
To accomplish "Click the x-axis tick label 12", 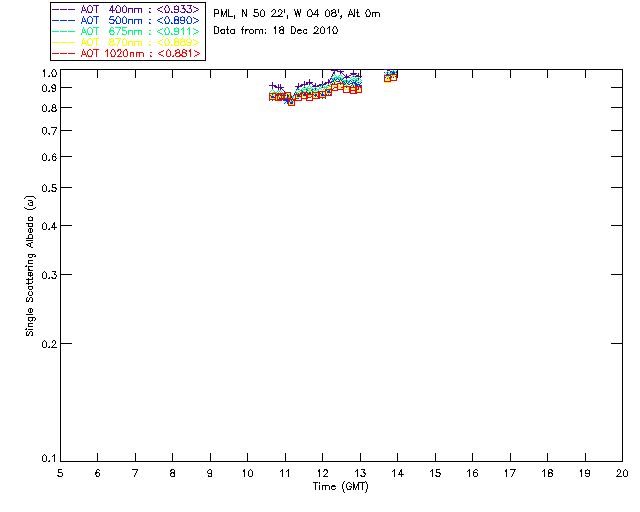I will coord(323,474).
